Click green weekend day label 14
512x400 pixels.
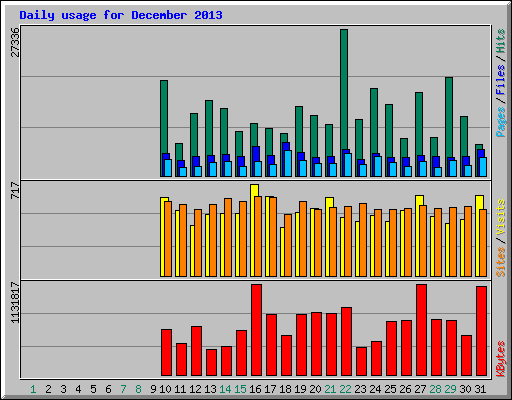[225, 389]
